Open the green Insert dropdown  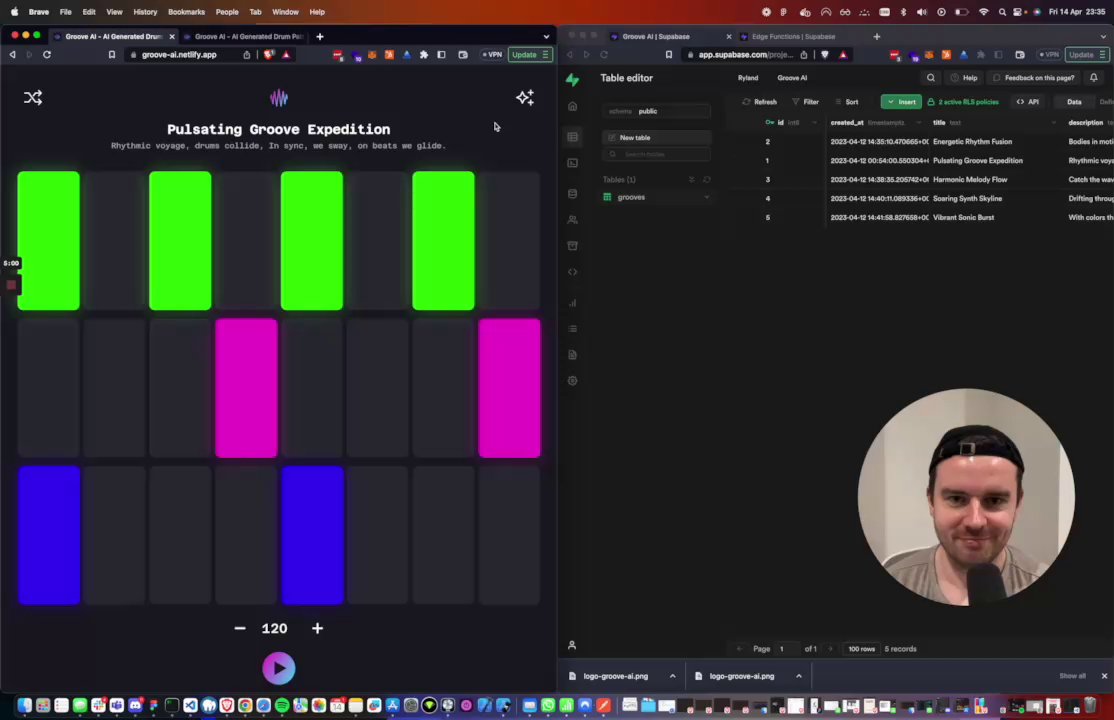pos(901,102)
